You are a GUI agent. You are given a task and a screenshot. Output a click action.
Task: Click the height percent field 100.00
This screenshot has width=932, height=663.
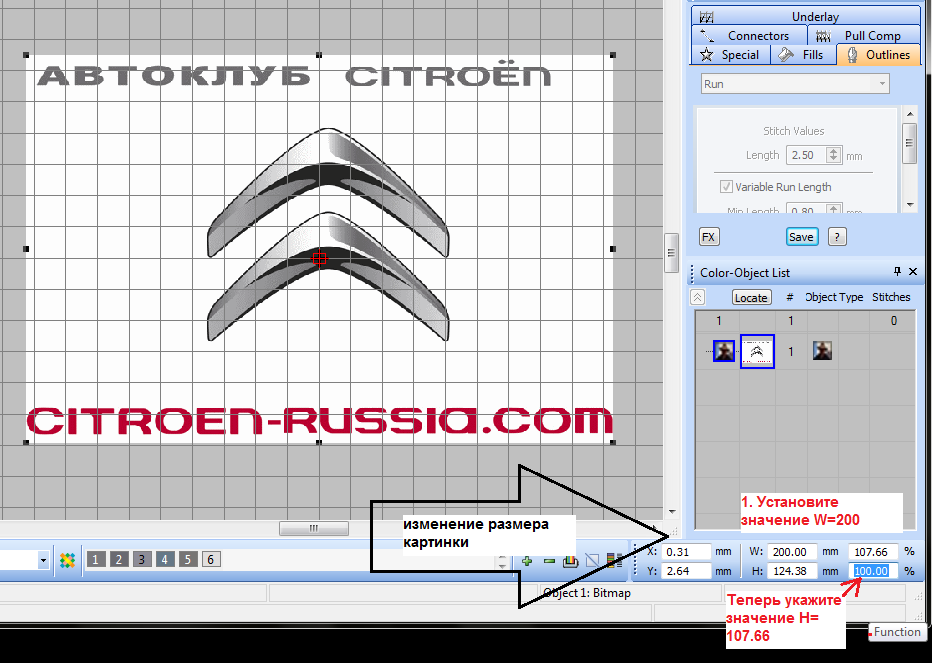tap(872, 571)
